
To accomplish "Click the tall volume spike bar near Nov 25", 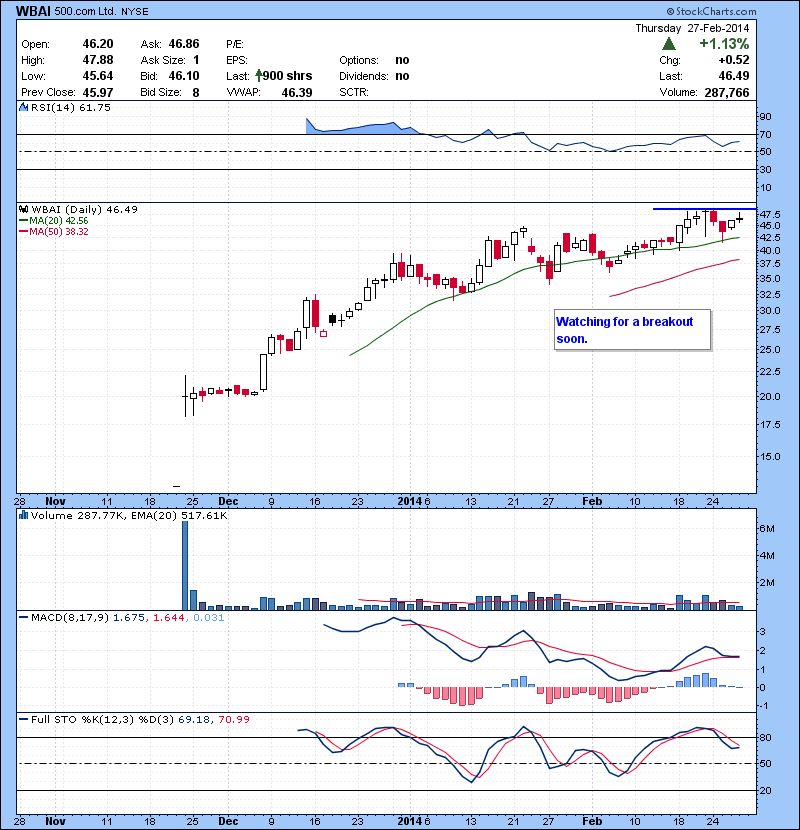I will [x=185, y=566].
